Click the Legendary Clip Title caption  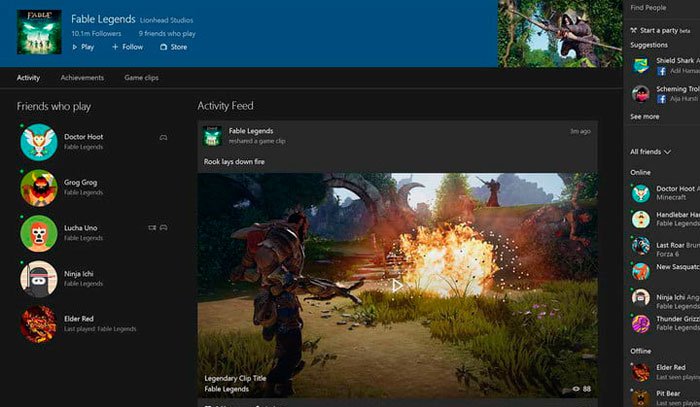[235, 378]
